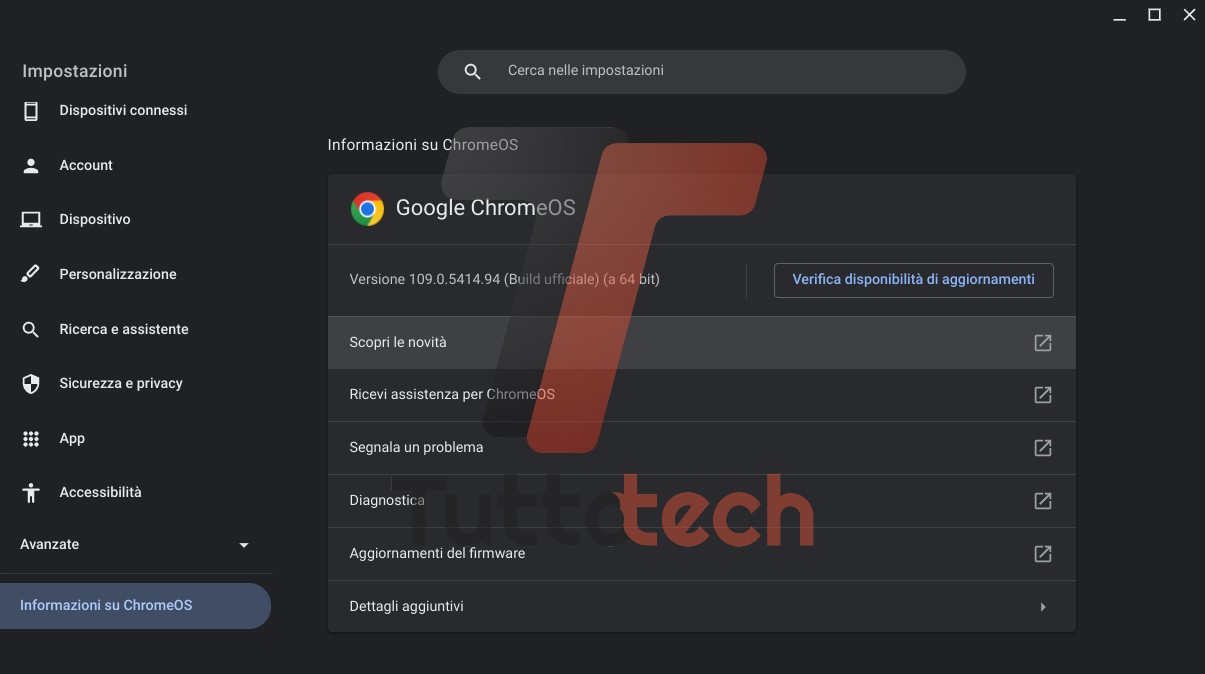
Task: Open Aggiornamenti del firmware link
Action: (437, 554)
